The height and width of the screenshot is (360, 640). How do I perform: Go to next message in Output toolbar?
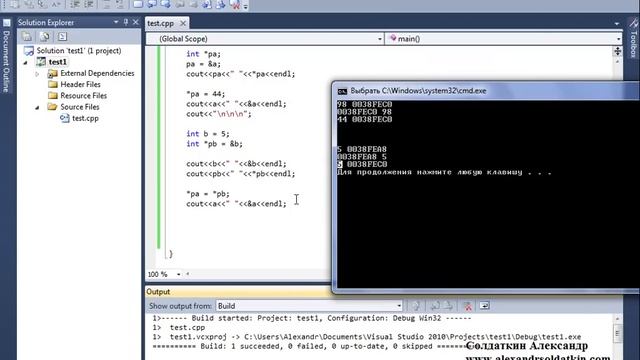tap(448, 306)
